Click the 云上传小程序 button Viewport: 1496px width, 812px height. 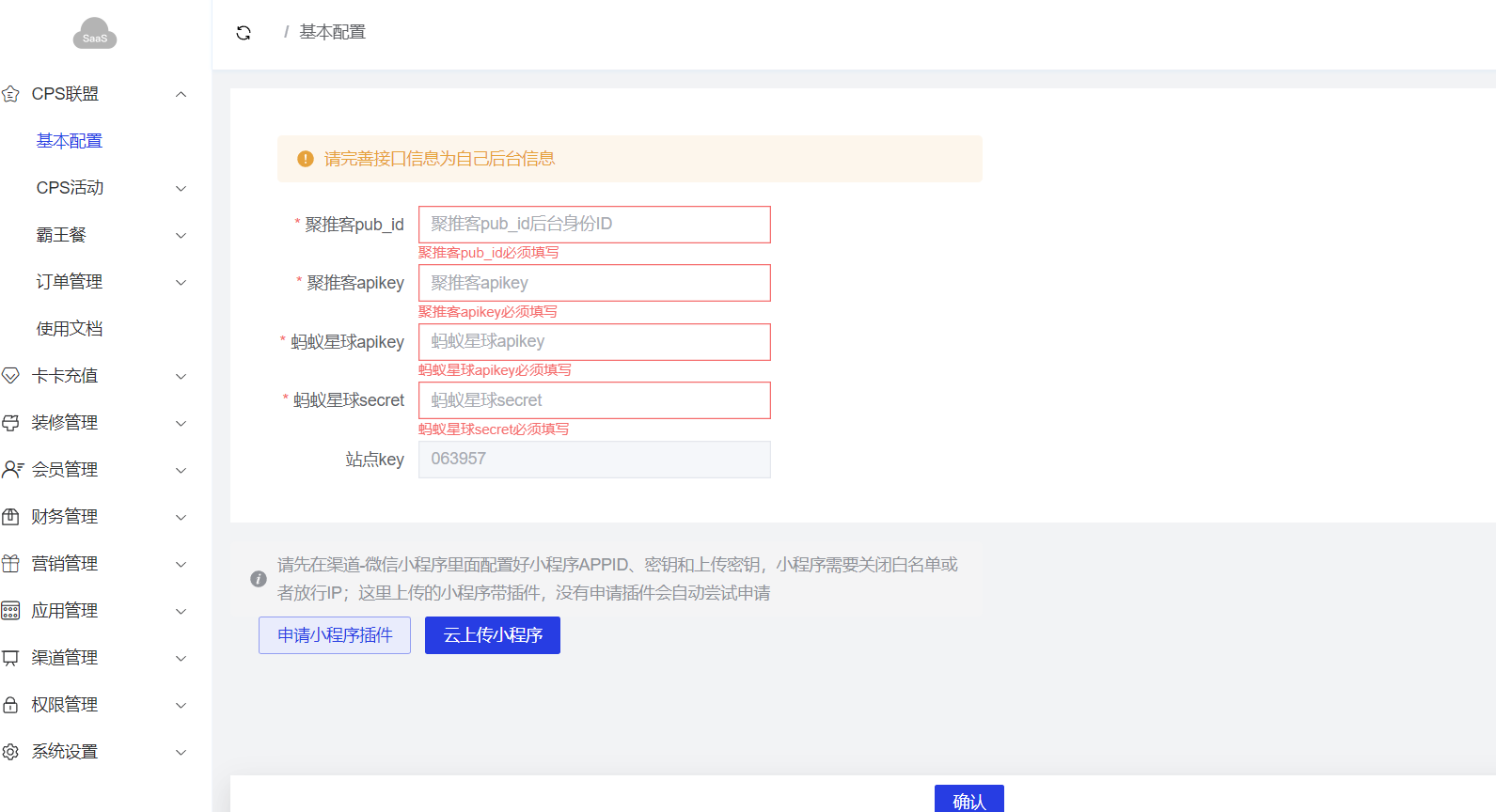(493, 635)
